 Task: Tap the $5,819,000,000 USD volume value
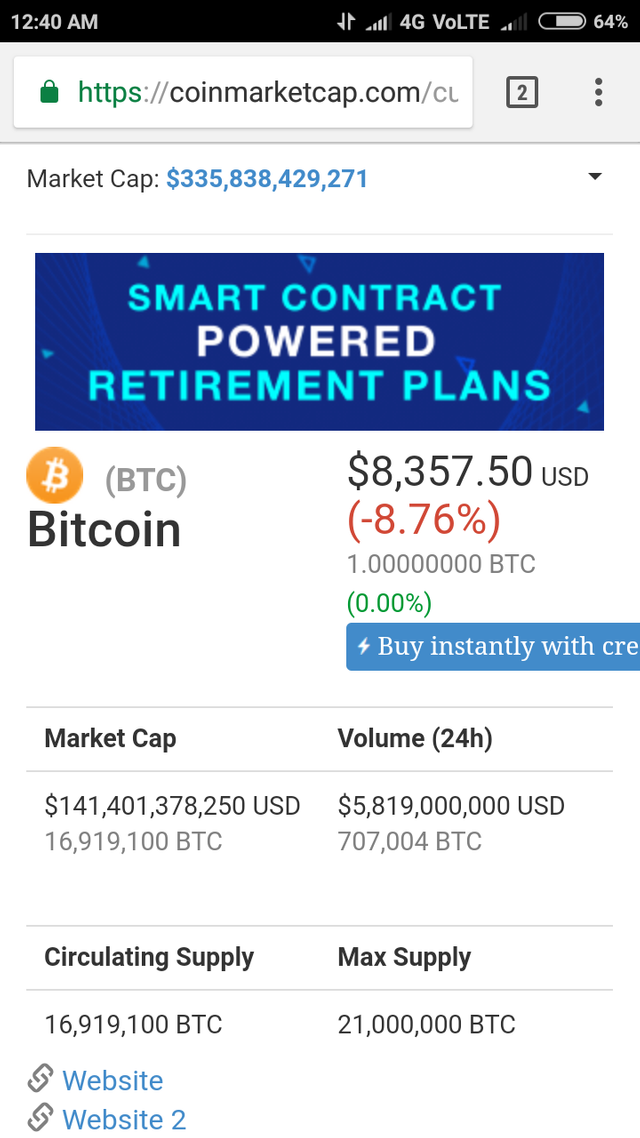[451, 806]
